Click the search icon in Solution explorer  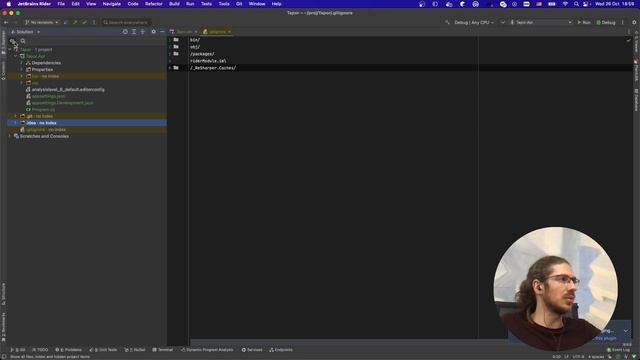(x=23, y=41)
